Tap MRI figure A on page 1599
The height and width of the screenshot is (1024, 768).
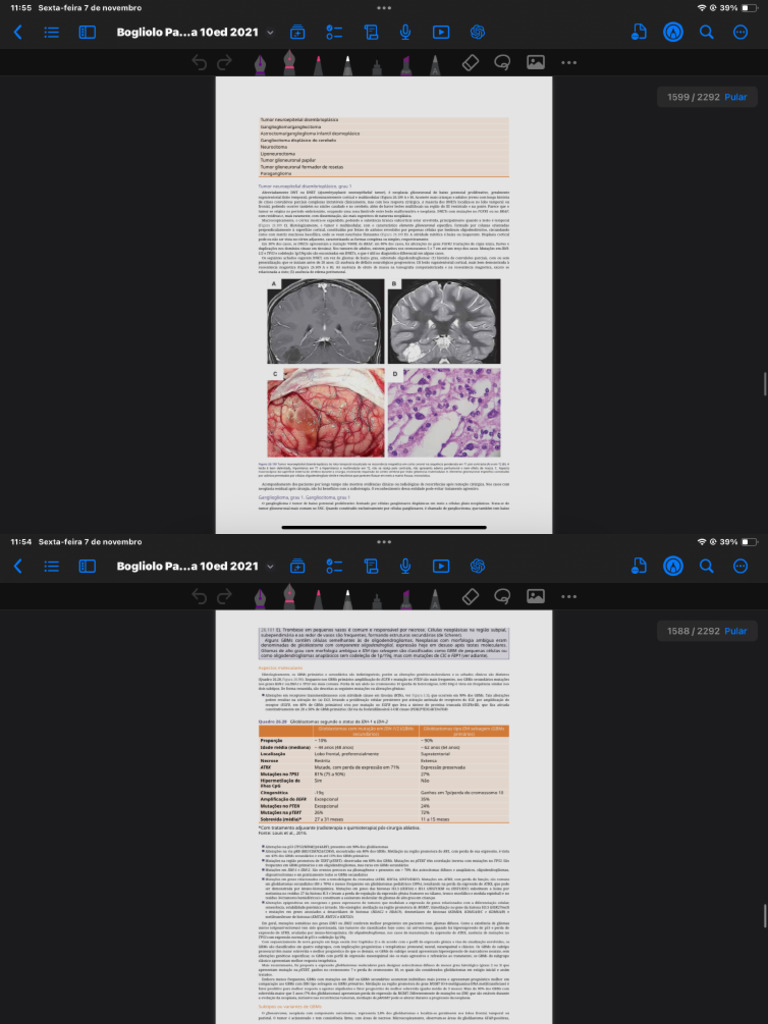[x=325, y=321]
